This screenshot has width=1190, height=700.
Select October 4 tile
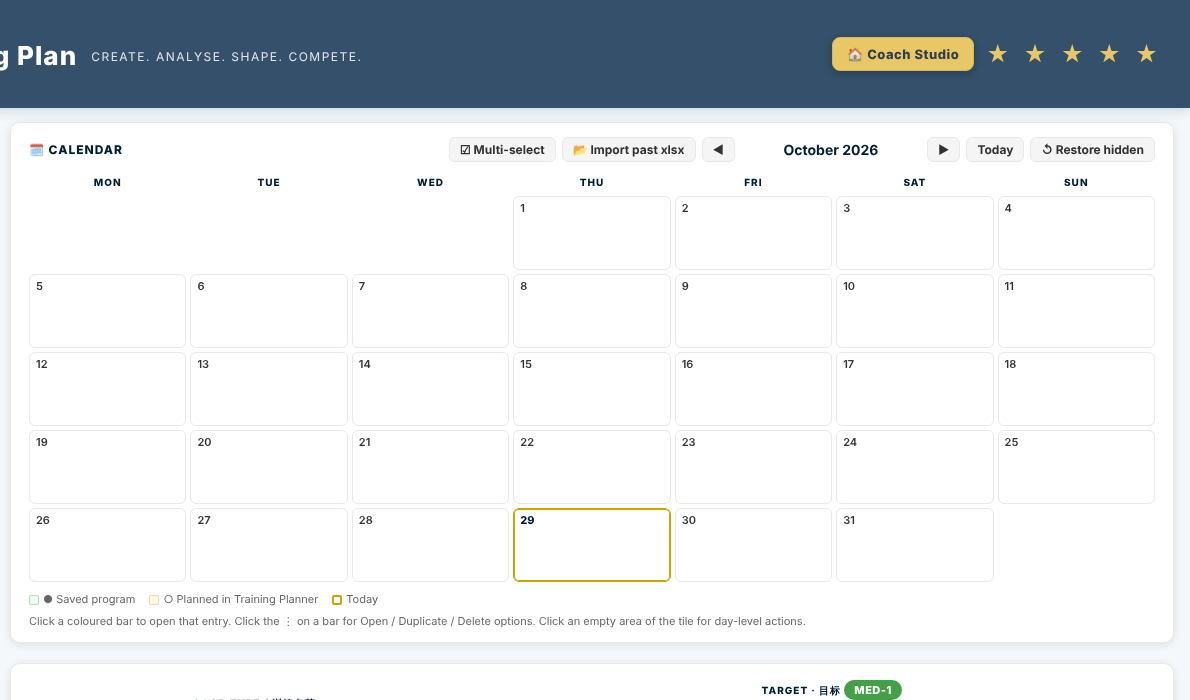pos(1076,233)
